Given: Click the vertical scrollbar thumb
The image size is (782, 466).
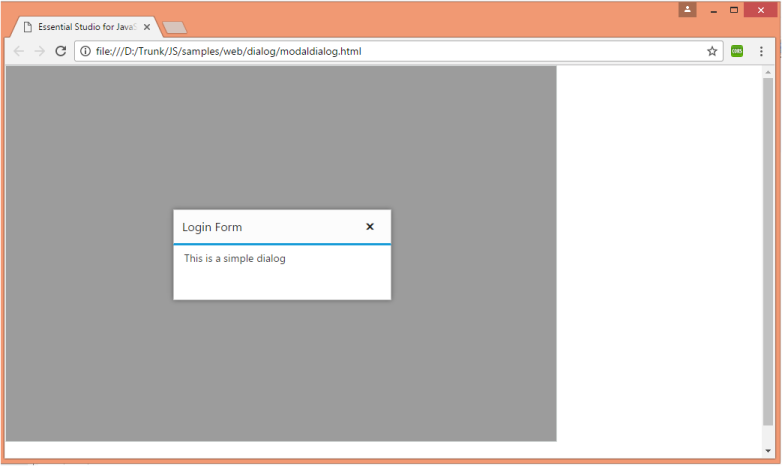Looking at the screenshot, I should click(x=768, y=250).
